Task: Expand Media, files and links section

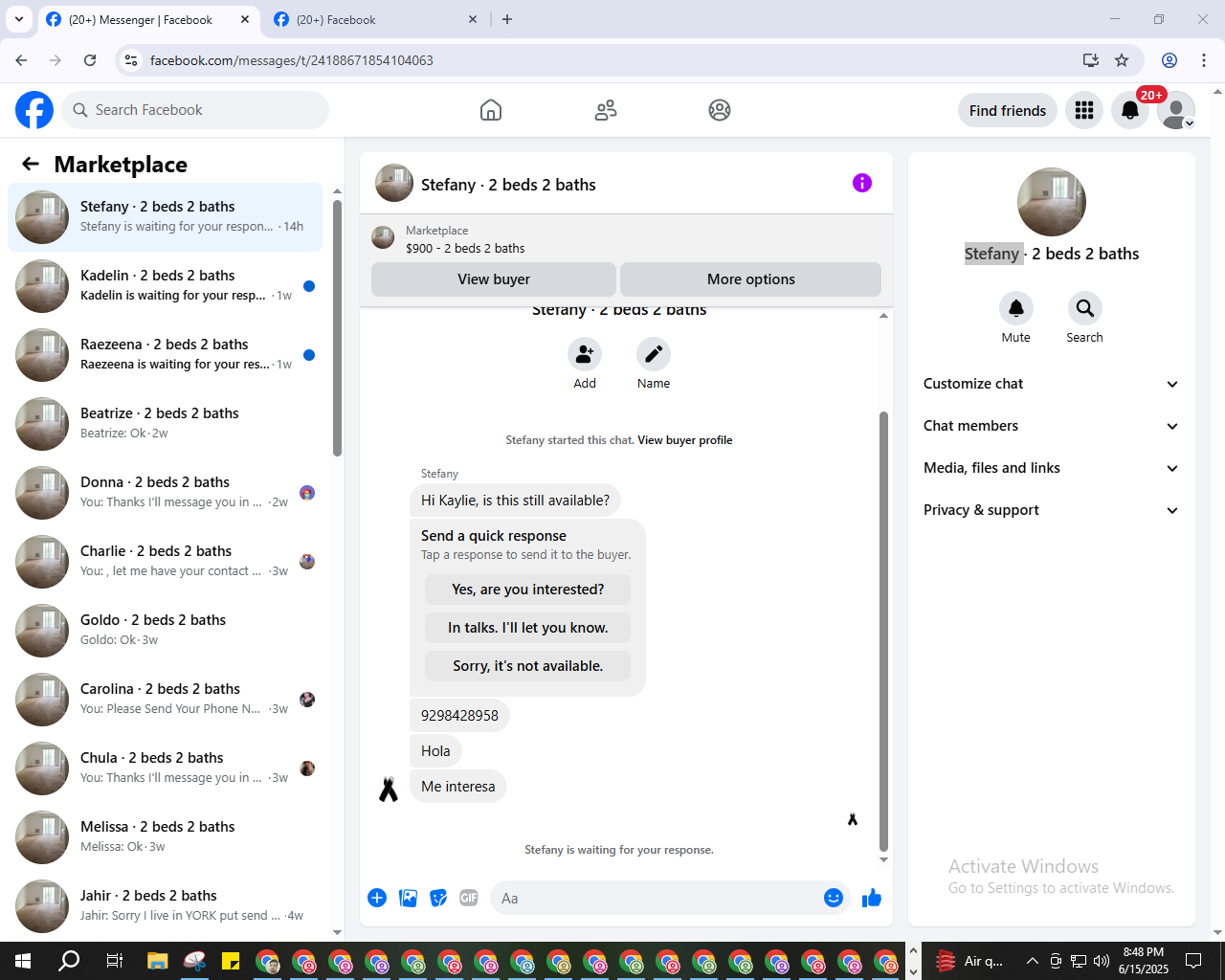Action: coord(1051,468)
